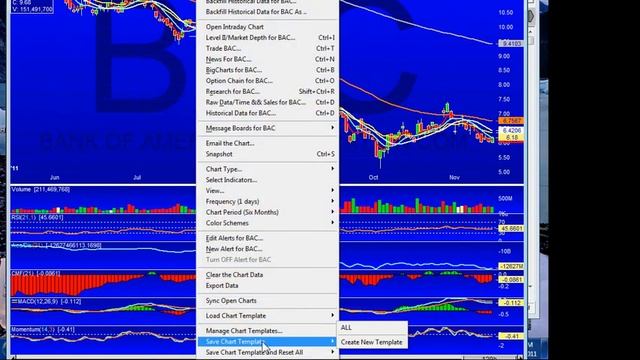640x360 pixels.
Task: Click the Jun date axis label
Action: click(x=55, y=178)
